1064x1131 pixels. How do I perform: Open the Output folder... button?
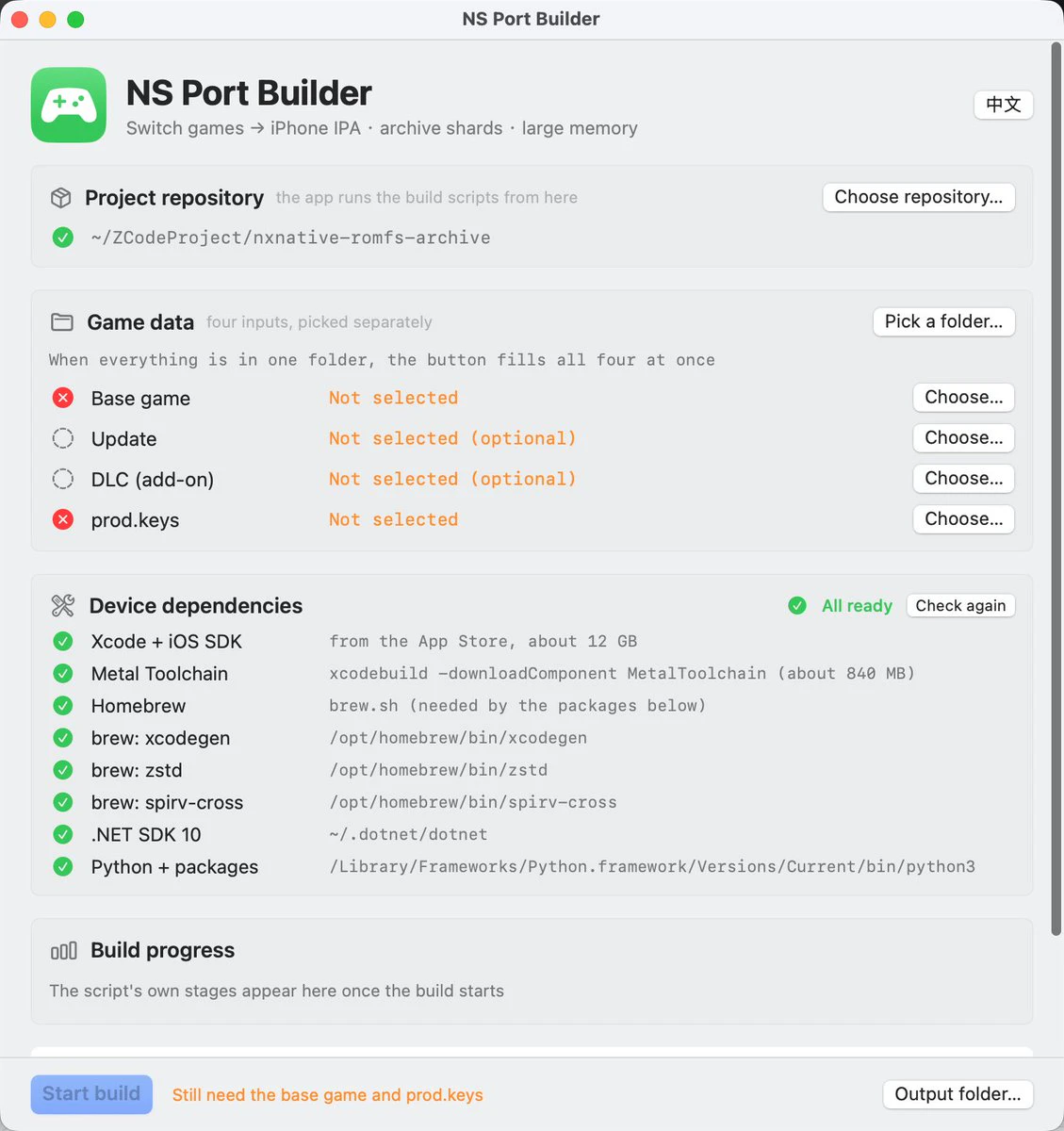[958, 1094]
